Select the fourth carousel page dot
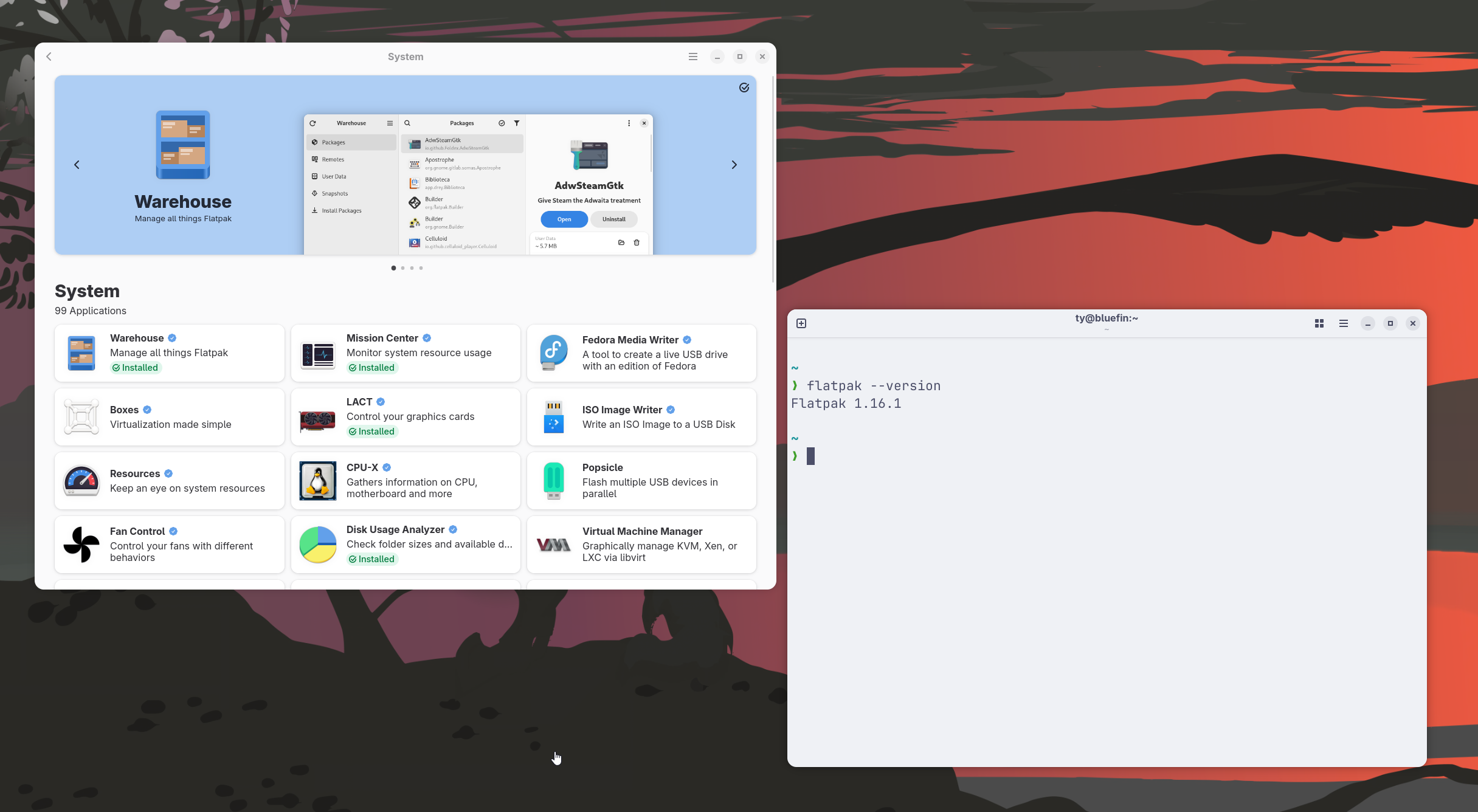 (421, 268)
